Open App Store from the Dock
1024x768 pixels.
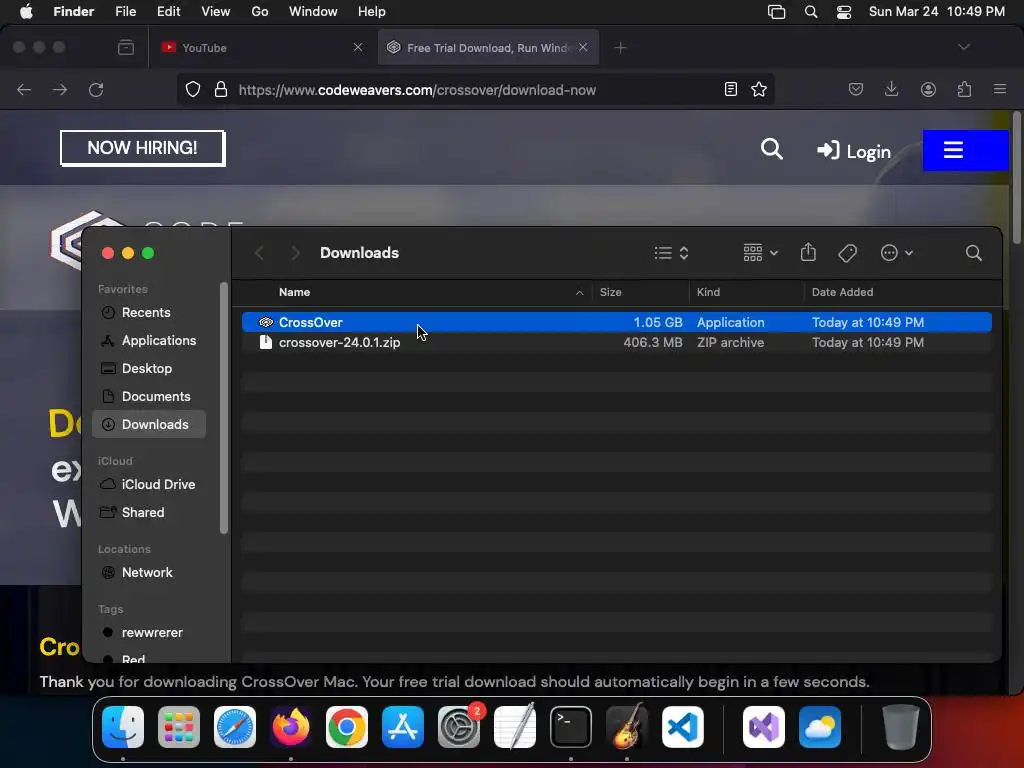[x=403, y=727]
